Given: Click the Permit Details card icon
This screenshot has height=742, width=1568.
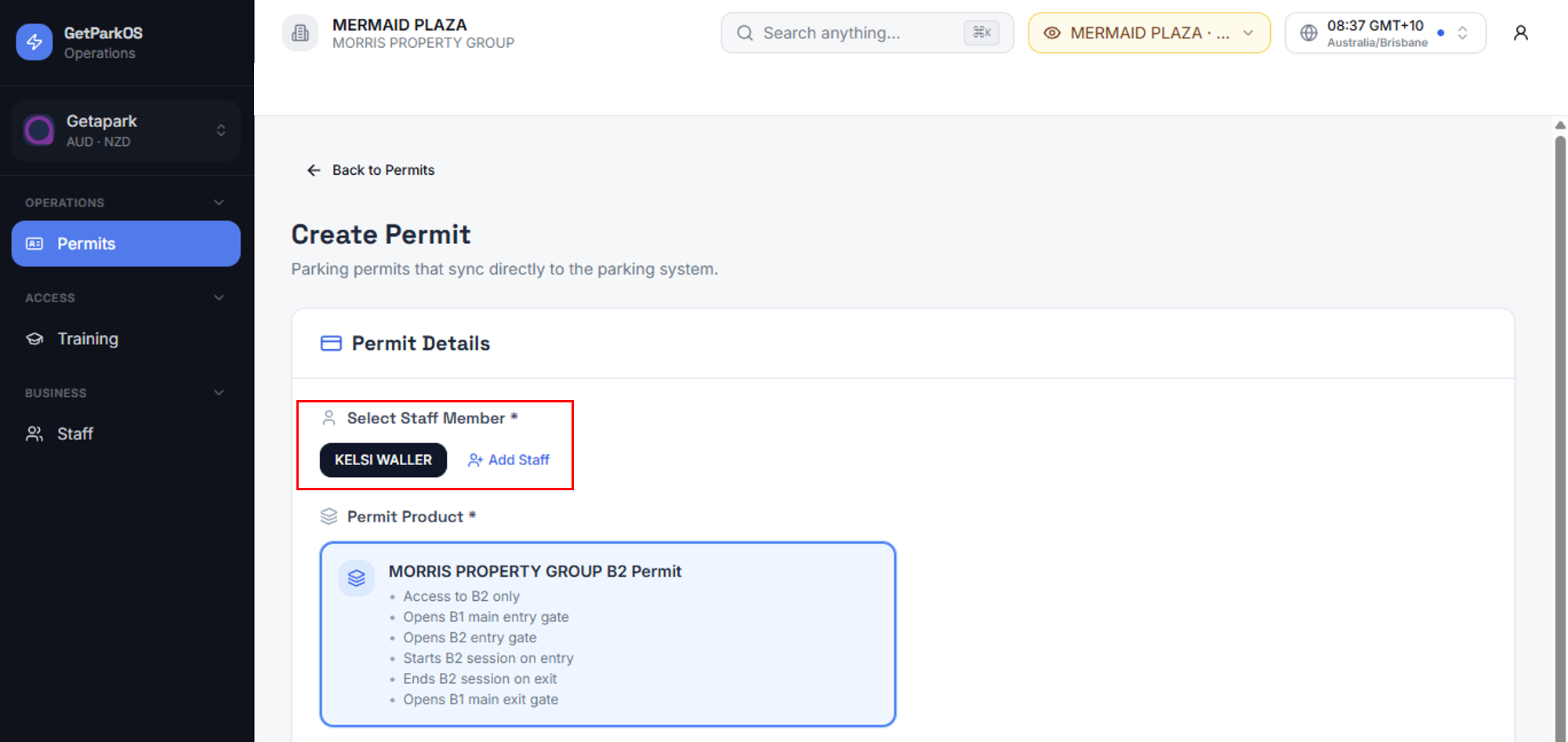Looking at the screenshot, I should tap(331, 344).
